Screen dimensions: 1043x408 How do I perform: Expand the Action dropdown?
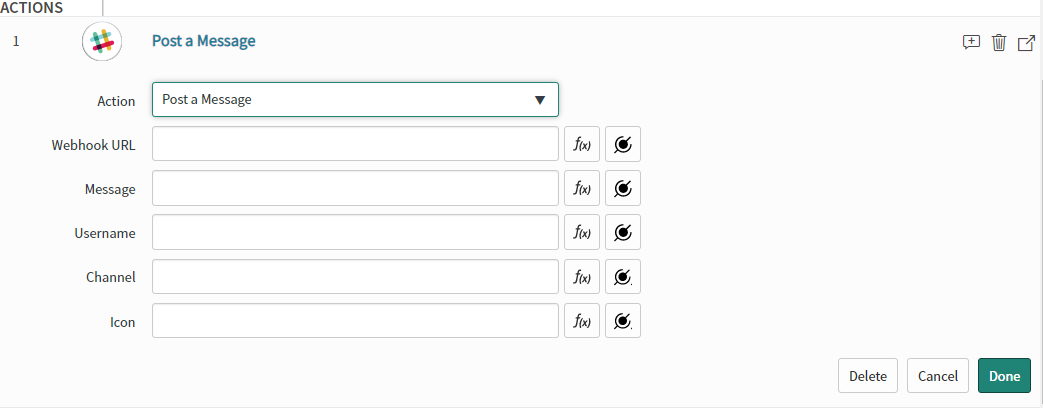coord(355,100)
